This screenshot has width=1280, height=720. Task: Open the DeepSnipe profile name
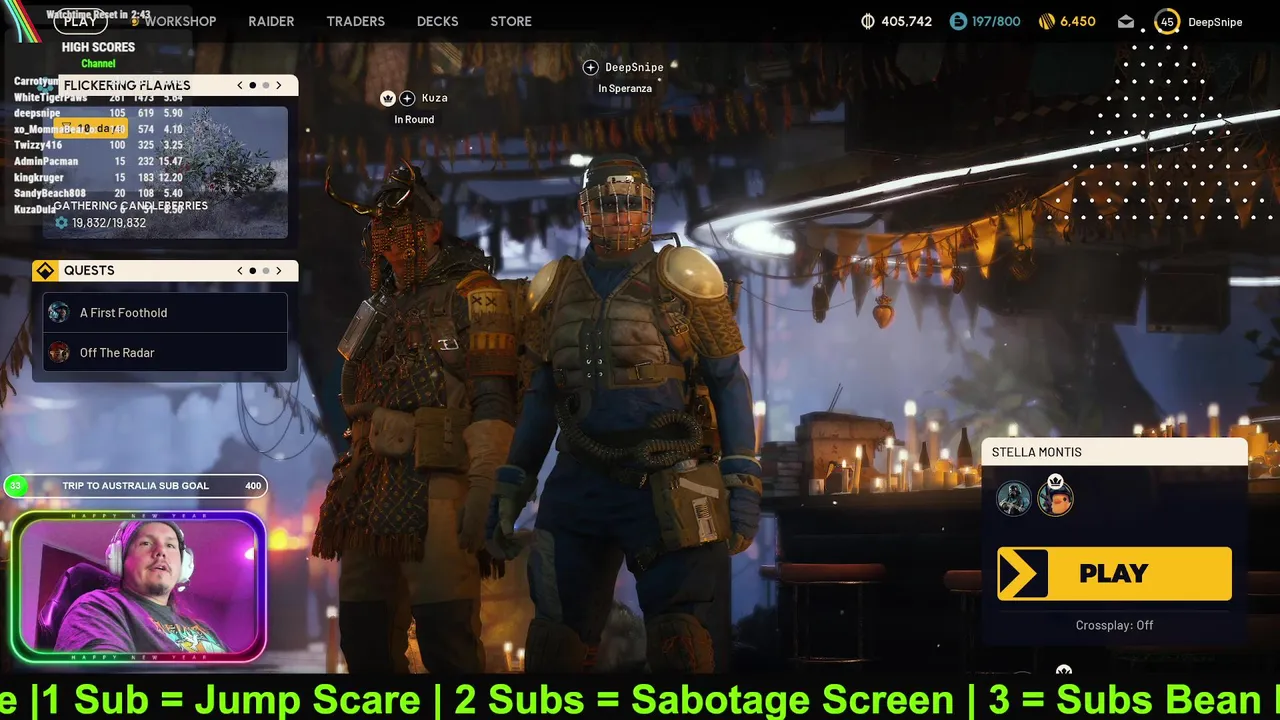click(x=1215, y=22)
